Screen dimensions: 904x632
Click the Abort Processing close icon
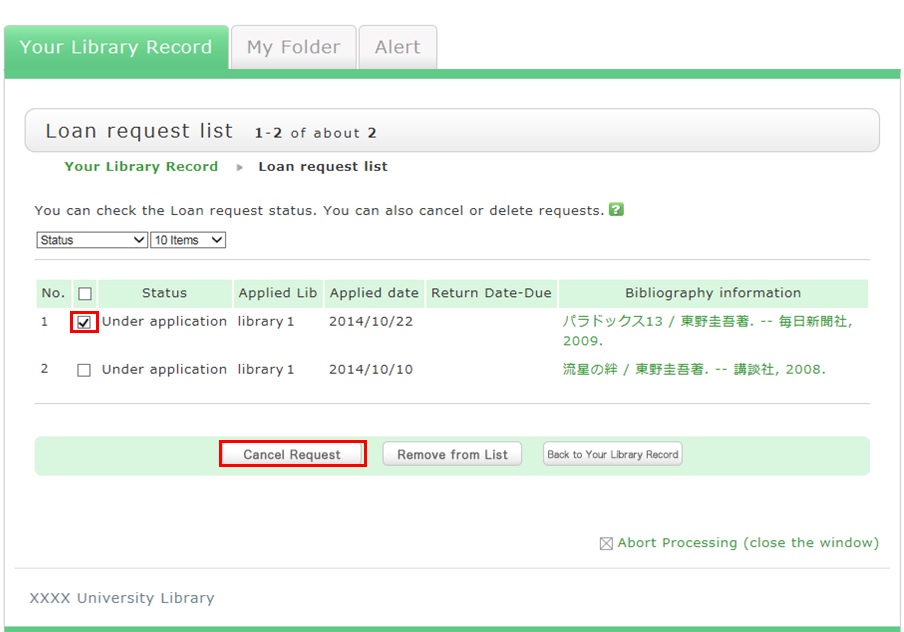coord(605,544)
